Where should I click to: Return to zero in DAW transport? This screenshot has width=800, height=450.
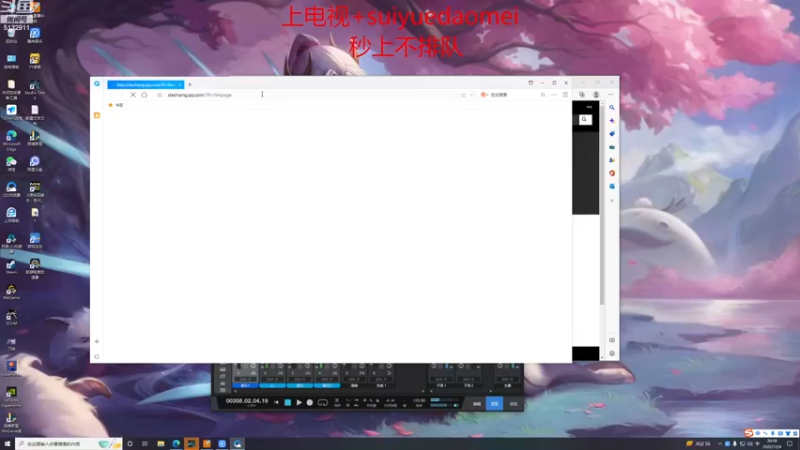277,403
